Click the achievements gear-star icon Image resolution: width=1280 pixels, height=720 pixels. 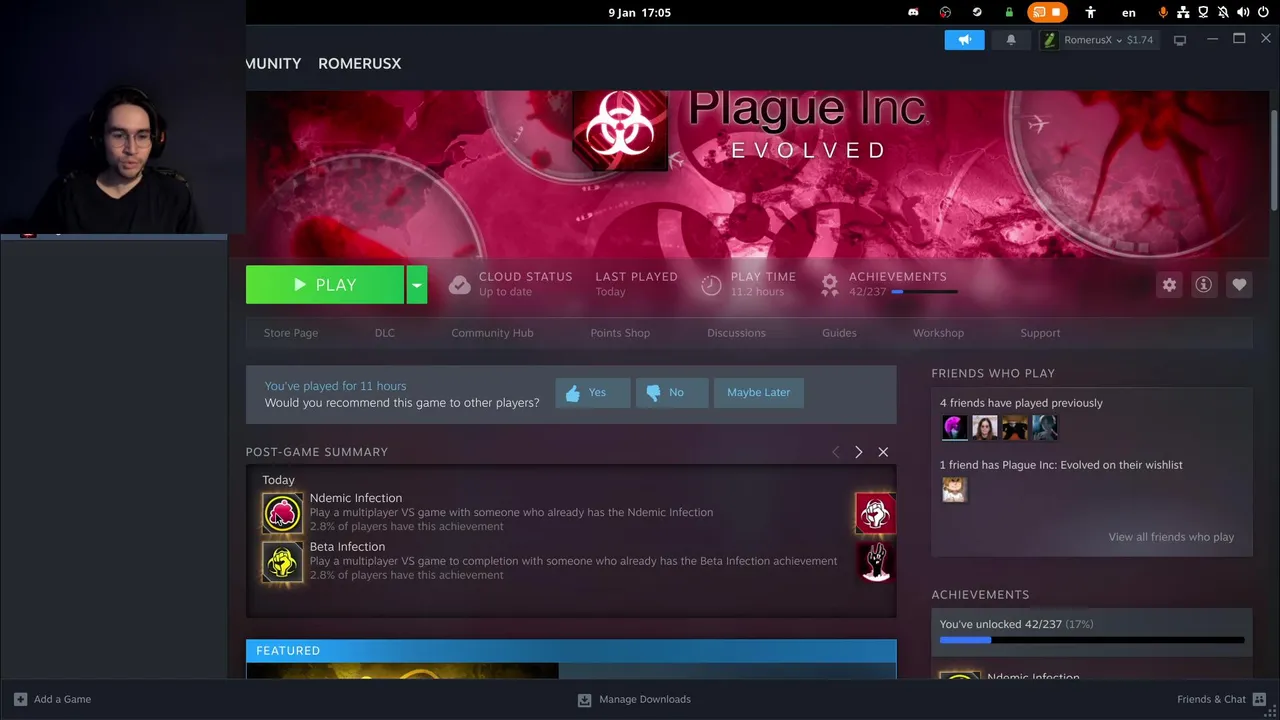(829, 285)
